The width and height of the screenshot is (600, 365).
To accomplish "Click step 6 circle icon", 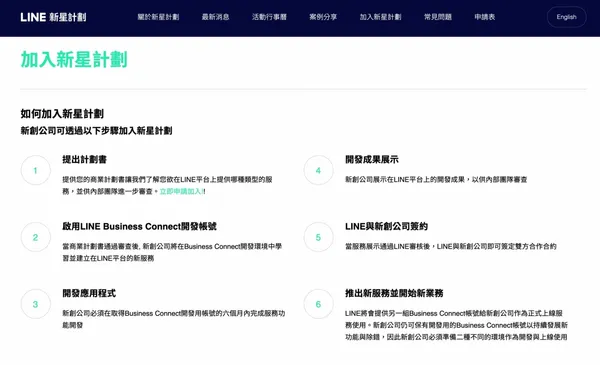I will (318, 304).
